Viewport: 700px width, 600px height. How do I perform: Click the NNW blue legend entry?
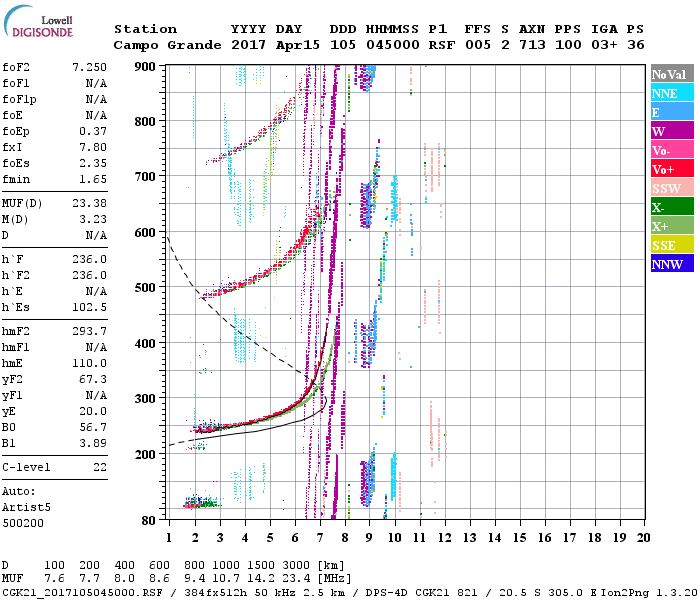click(667, 265)
